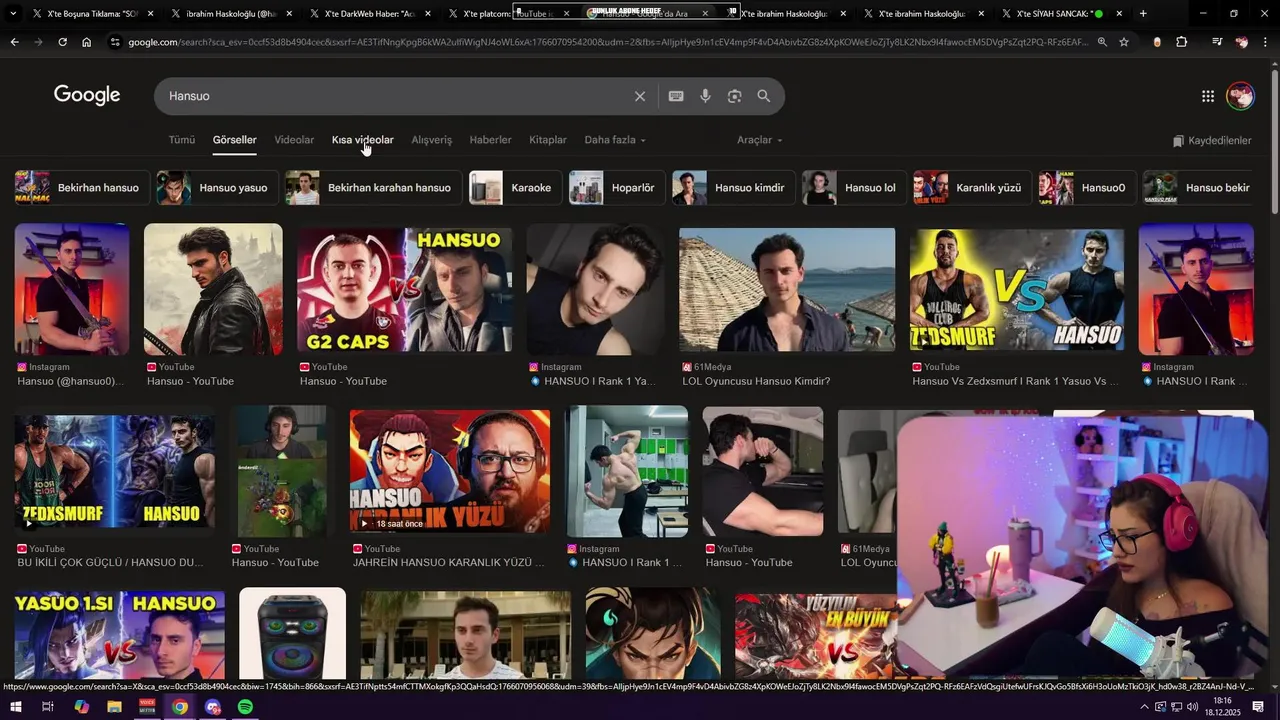Open the Haberler tab
Screen dimensions: 1280x720
point(490,140)
